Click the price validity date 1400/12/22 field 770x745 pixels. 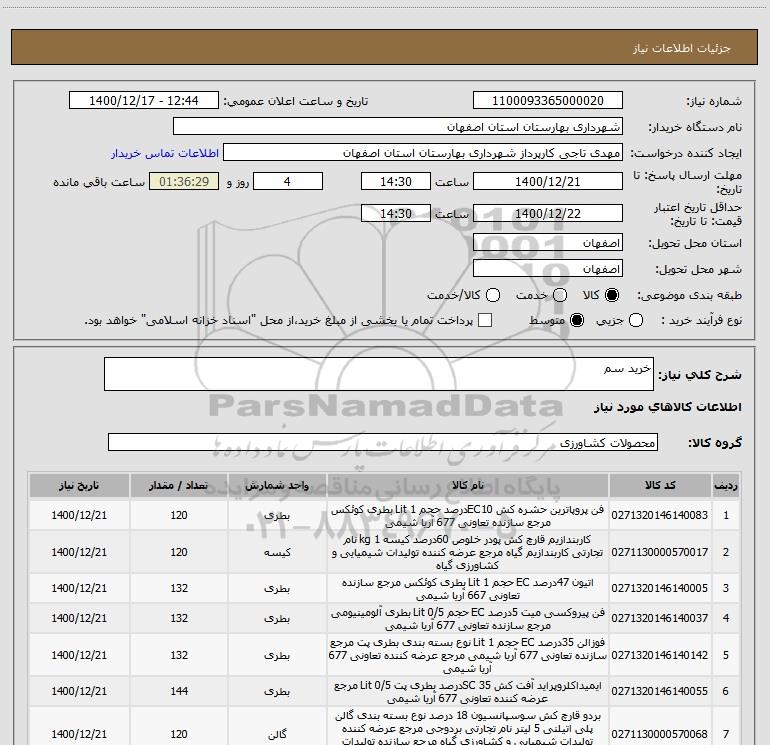pos(548,214)
